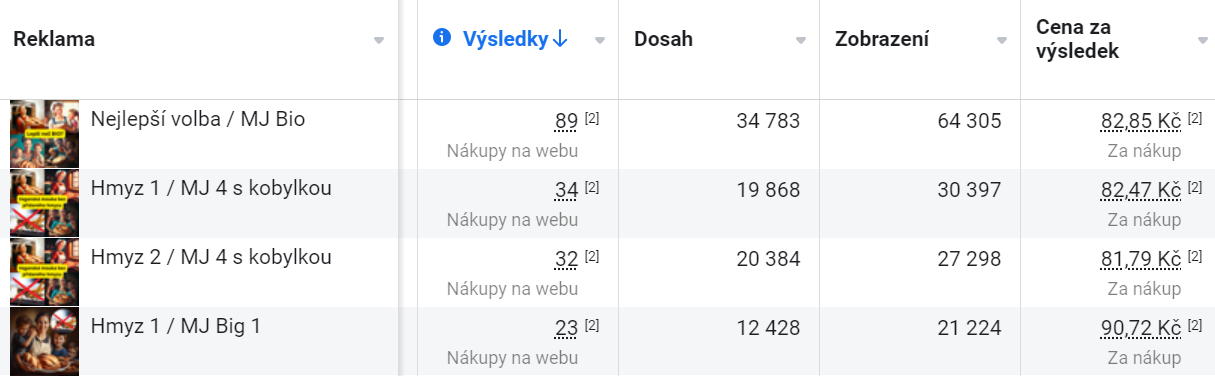
Task: Click the 82,85 Kč cost value
Action: click(1141, 122)
